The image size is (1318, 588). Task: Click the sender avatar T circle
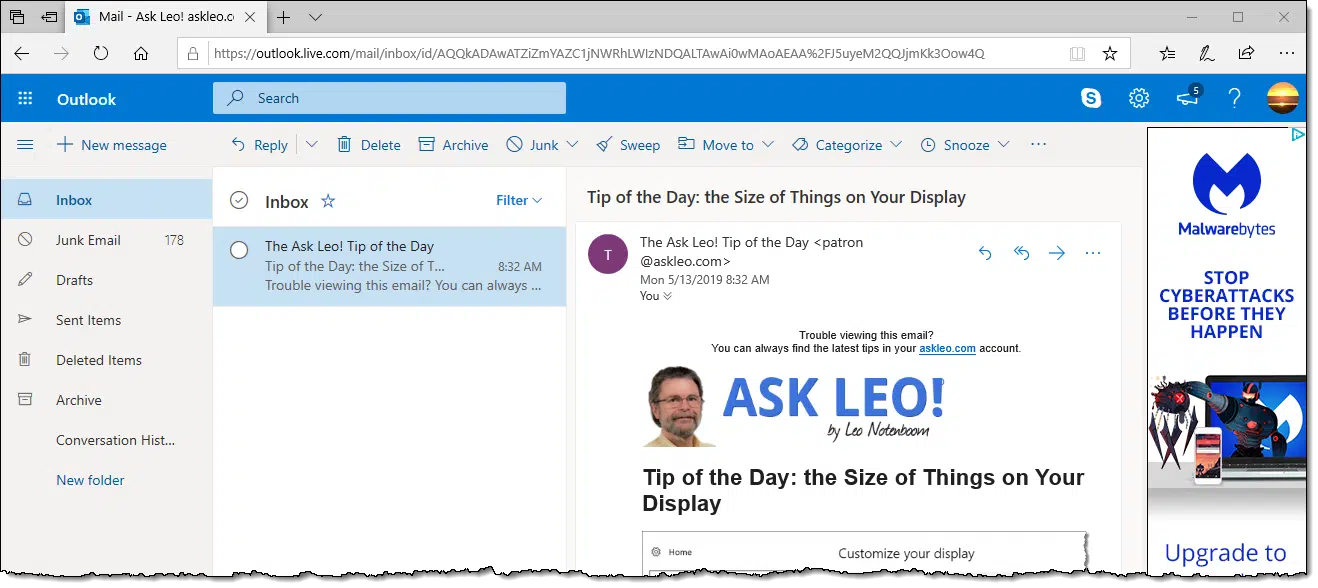[x=608, y=254]
